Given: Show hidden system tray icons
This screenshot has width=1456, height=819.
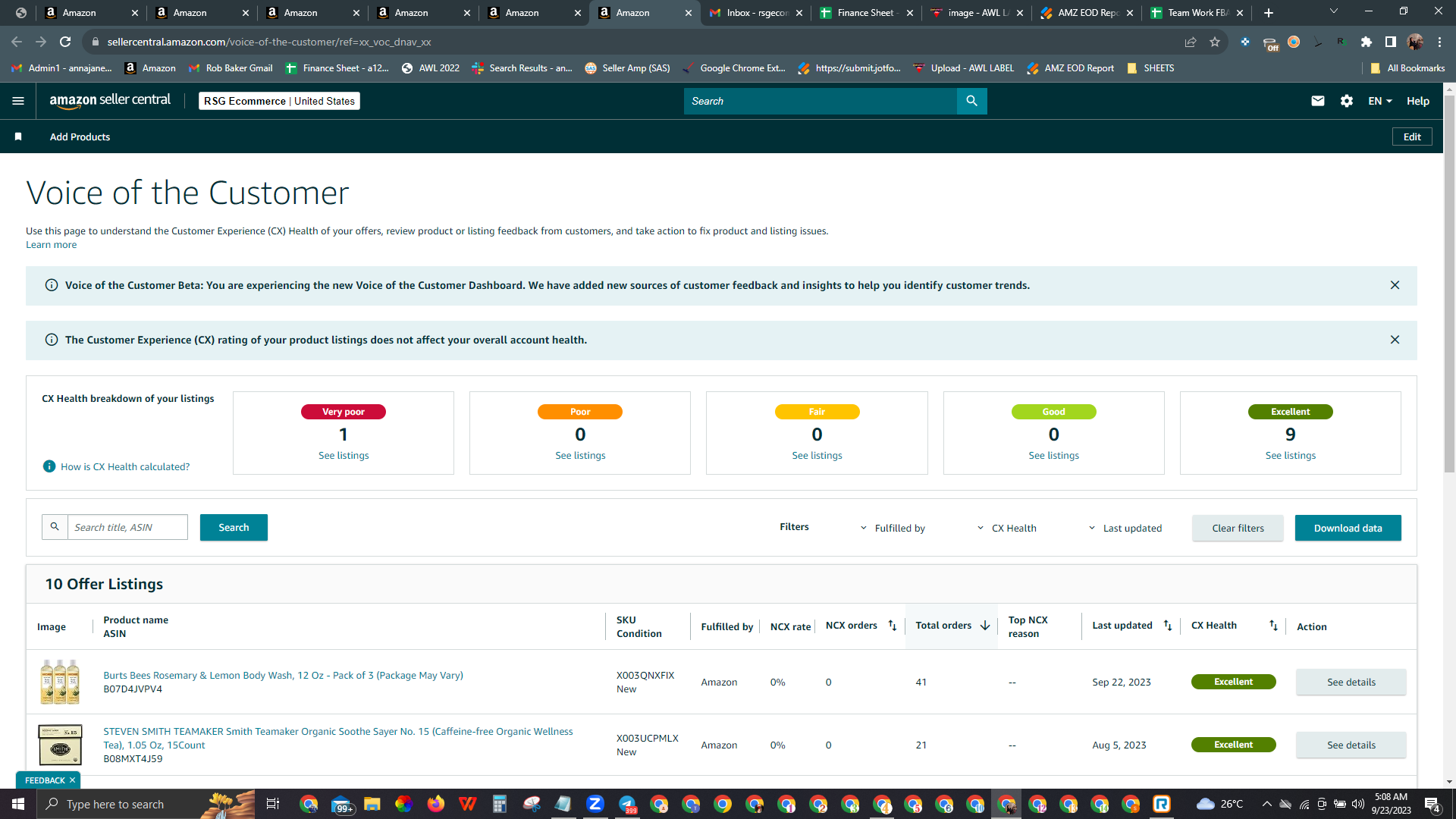Looking at the screenshot, I should 1266,804.
